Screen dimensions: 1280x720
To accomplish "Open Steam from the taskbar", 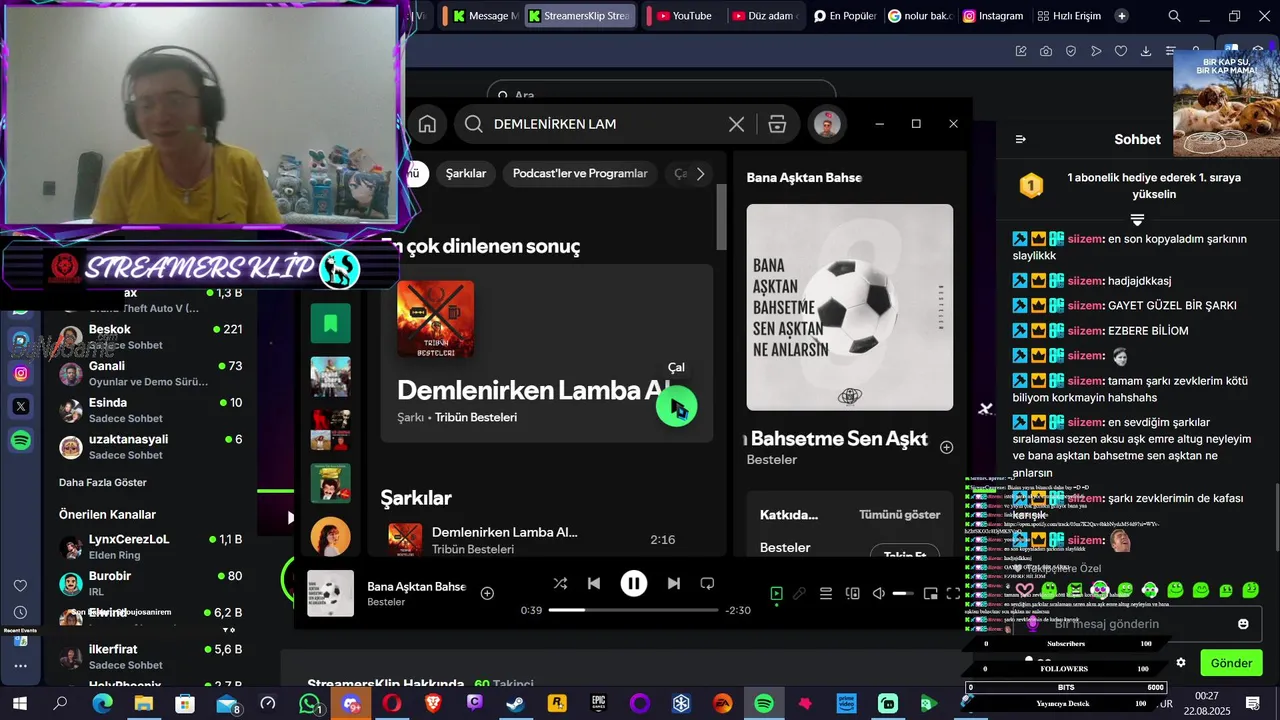I will click(x=516, y=704).
